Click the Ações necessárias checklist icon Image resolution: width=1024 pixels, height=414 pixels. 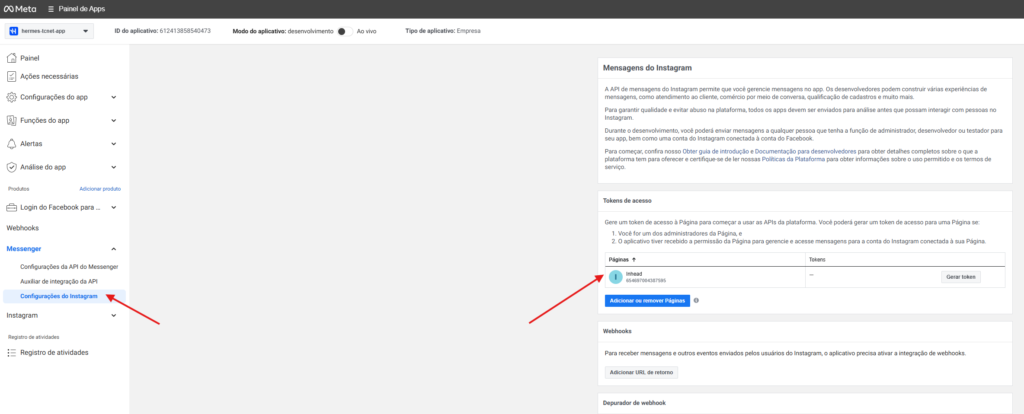click(x=11, y=76)
